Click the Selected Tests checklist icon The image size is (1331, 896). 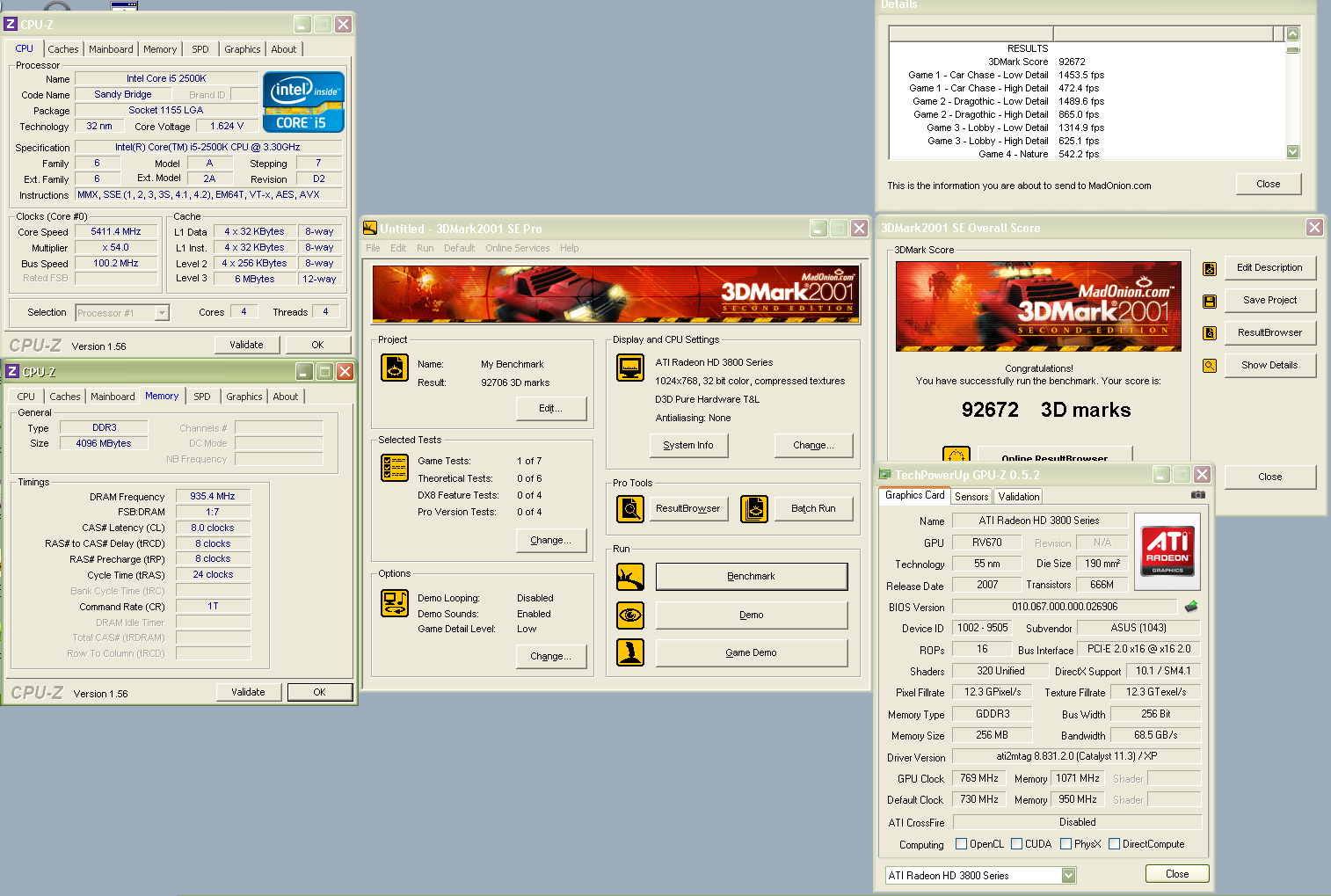tap(395, 468)
